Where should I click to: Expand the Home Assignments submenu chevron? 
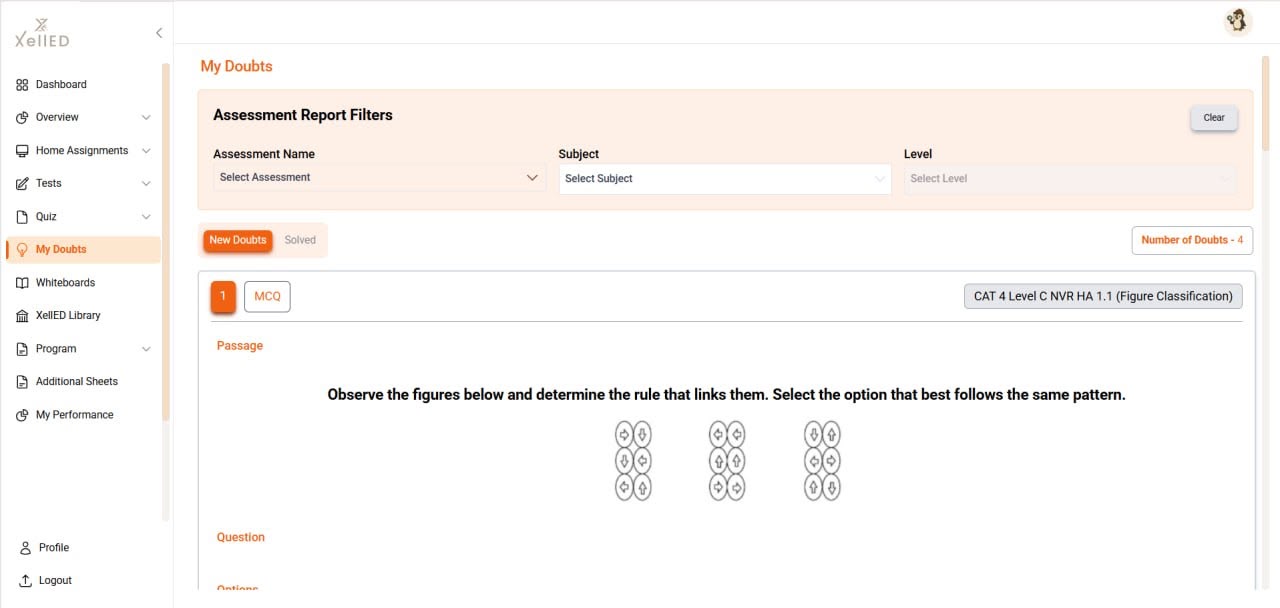(146, 151)
